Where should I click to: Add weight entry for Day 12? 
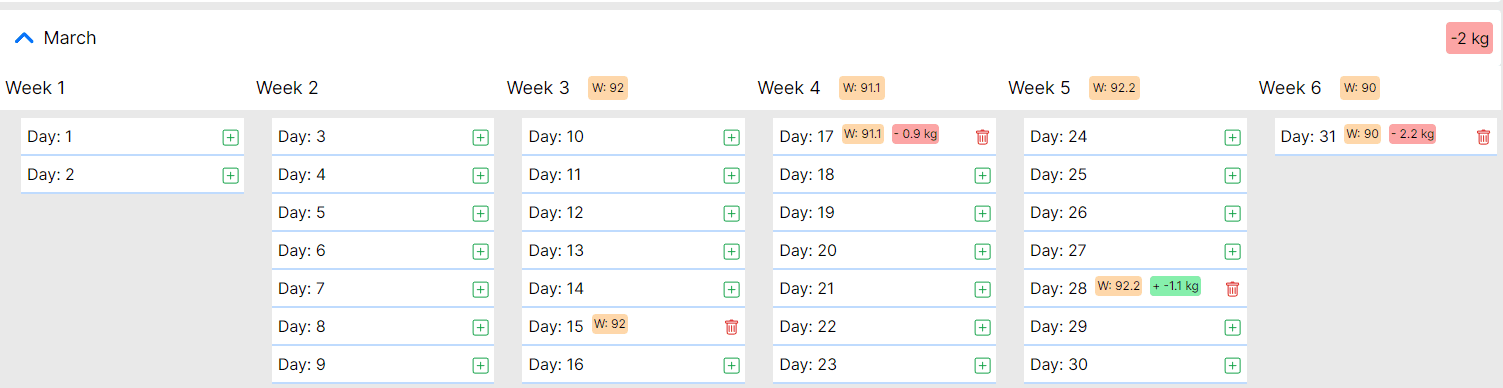tap(731, 213)
